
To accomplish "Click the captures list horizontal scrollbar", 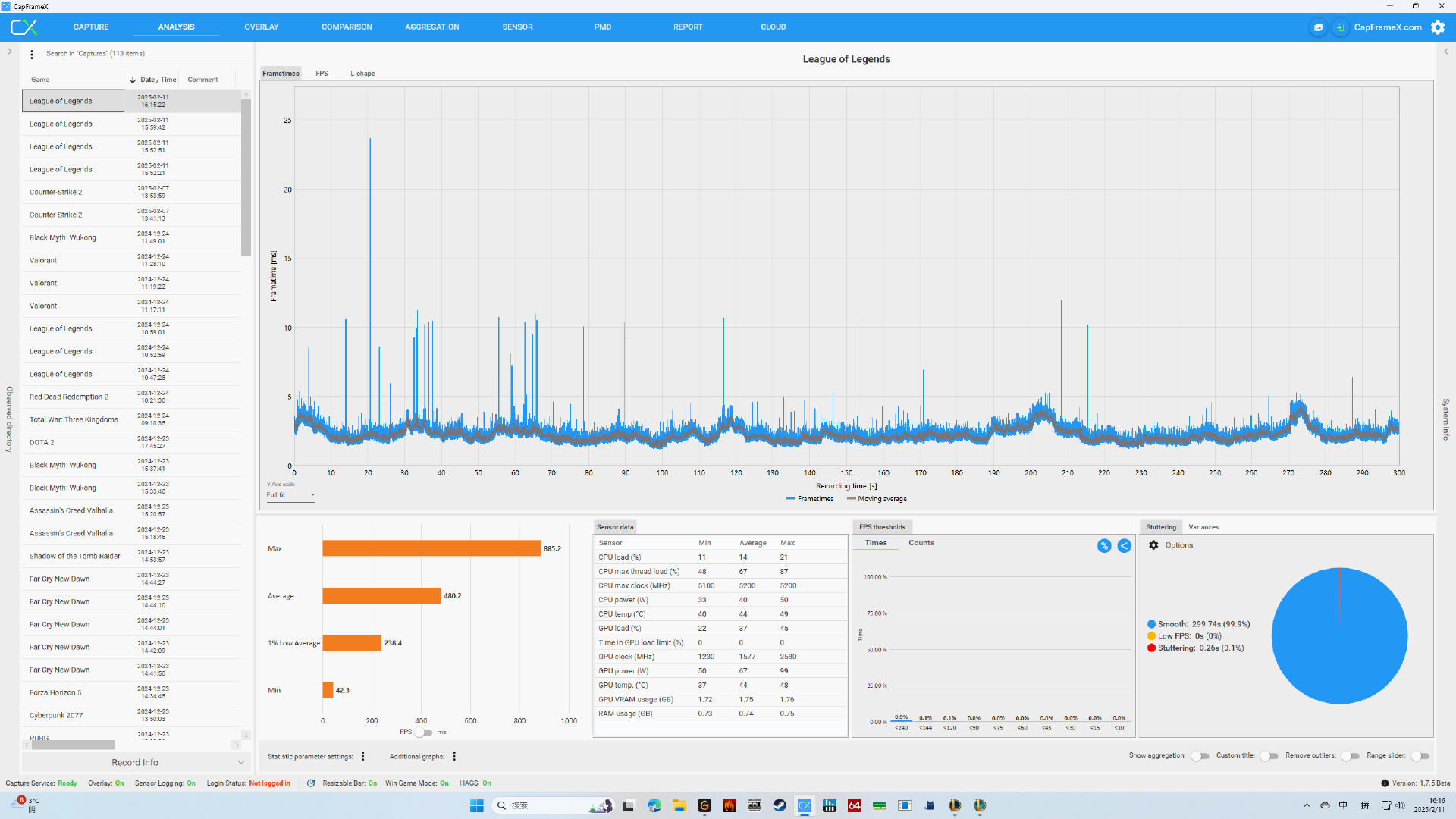I will (74, 745).
